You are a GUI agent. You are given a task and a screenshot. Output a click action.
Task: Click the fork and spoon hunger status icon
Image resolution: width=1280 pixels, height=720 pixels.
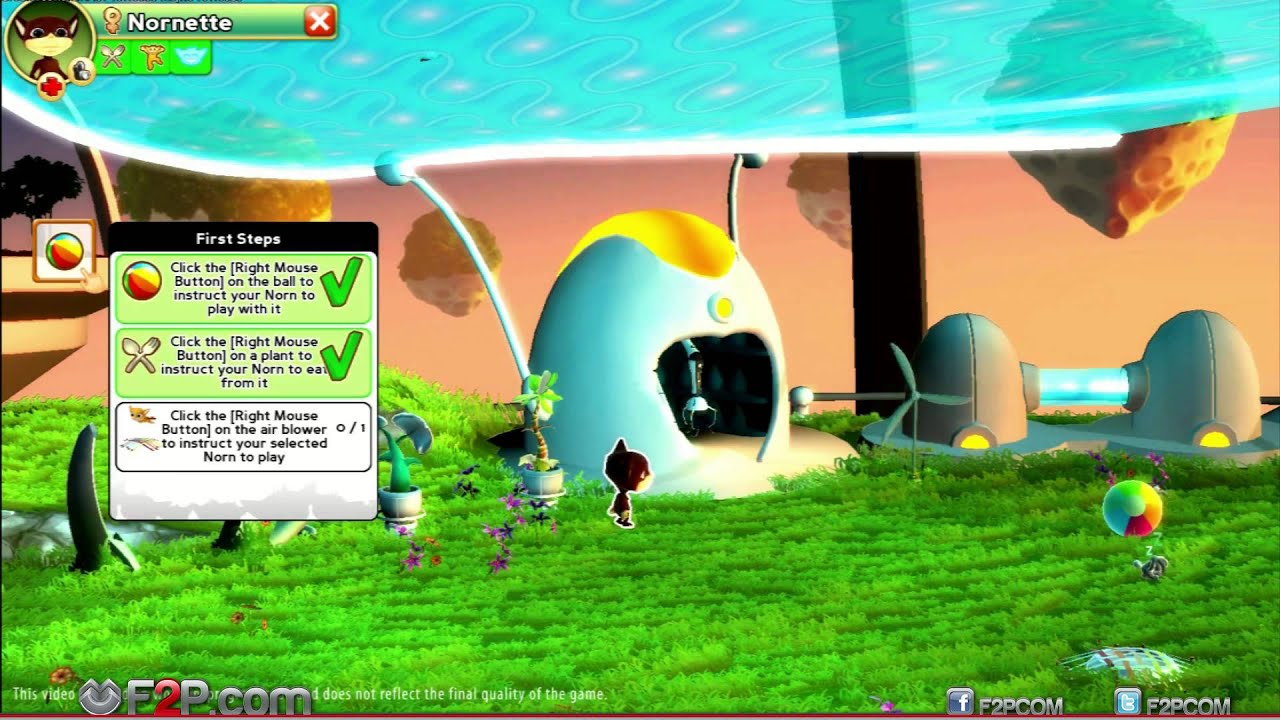click(x=114, y=58)
